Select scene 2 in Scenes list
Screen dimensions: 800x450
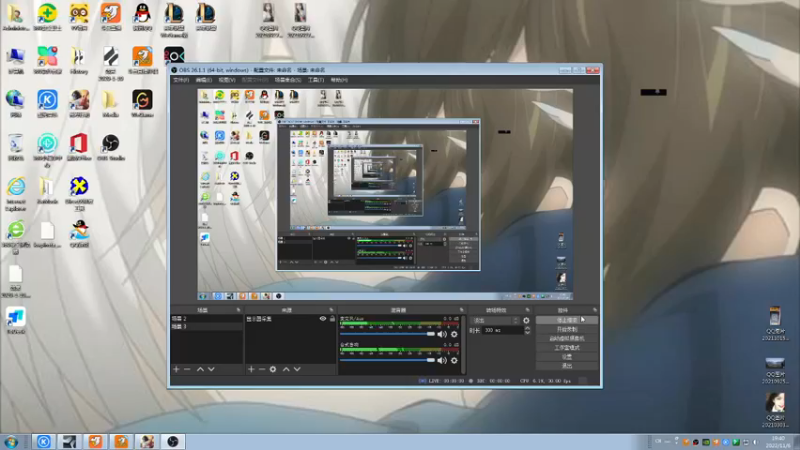pyautogui.click(x=207, y=318)
